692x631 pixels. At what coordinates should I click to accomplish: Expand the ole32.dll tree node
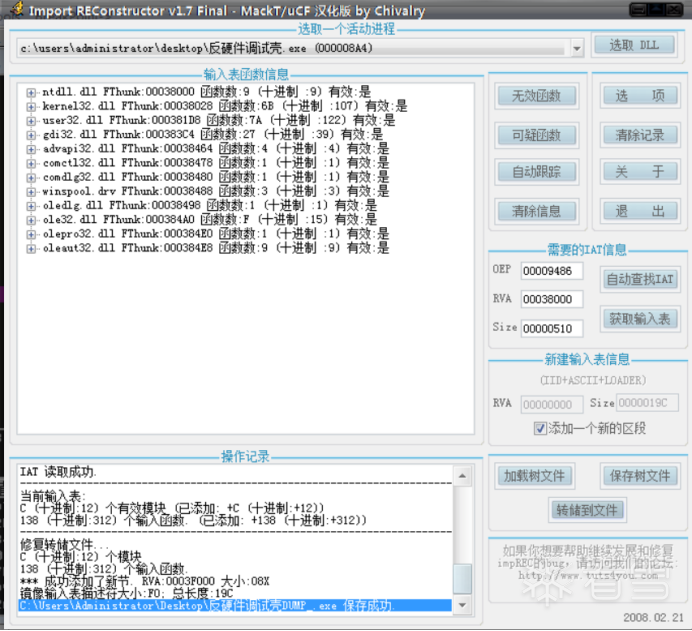click(x=31, y=220)
